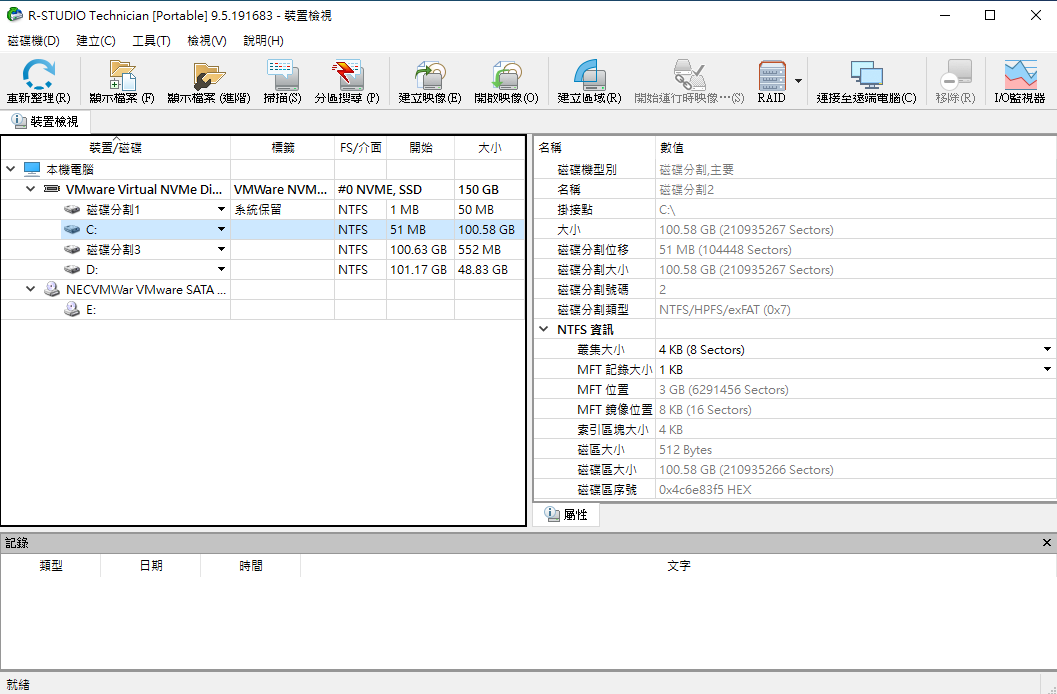1057x694 pixels.
Task: Collapse the VMWare Virtual NVMe disk node
Action: pos(29,189)
